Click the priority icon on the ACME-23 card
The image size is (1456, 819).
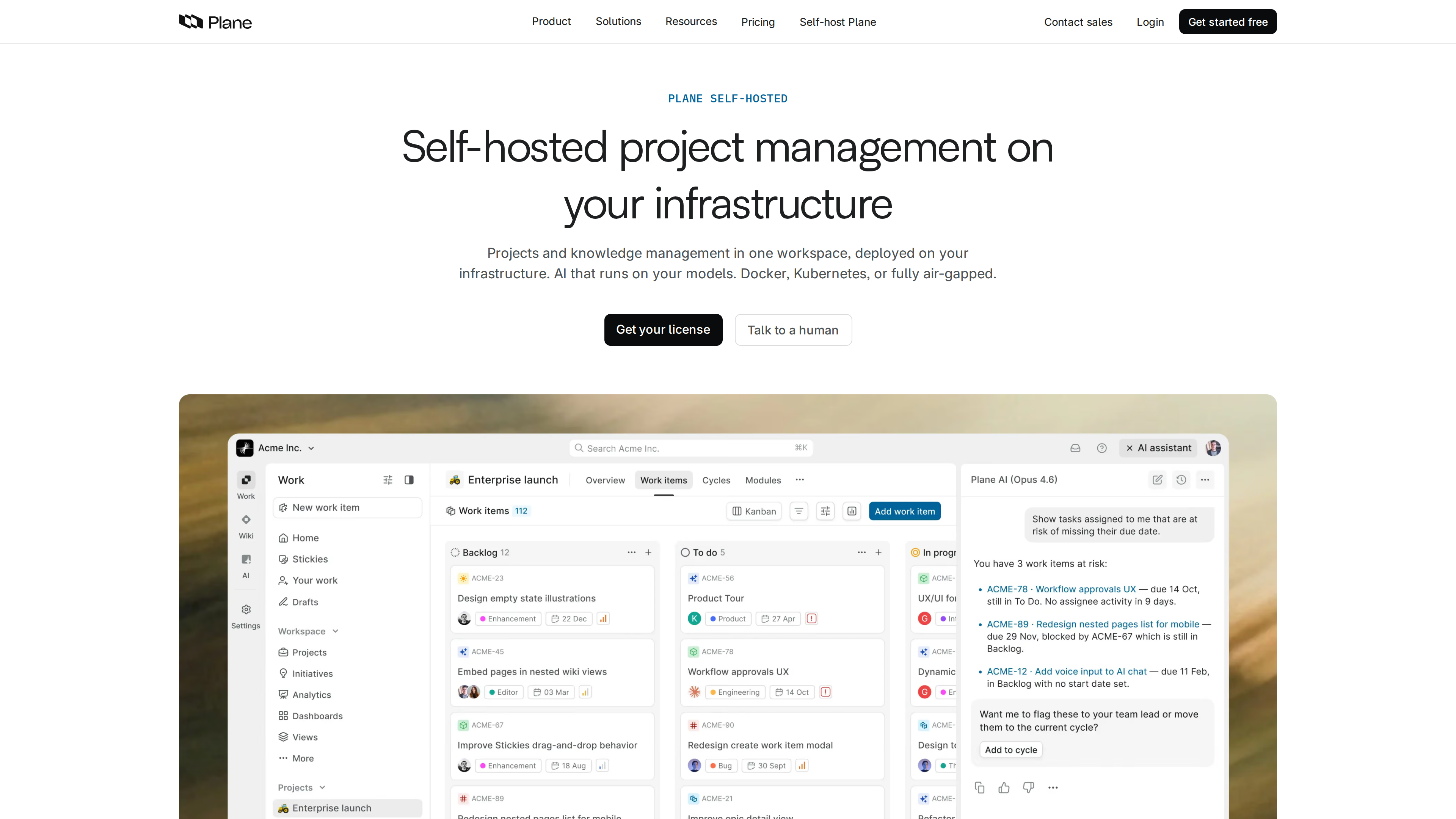click(603, 619)
